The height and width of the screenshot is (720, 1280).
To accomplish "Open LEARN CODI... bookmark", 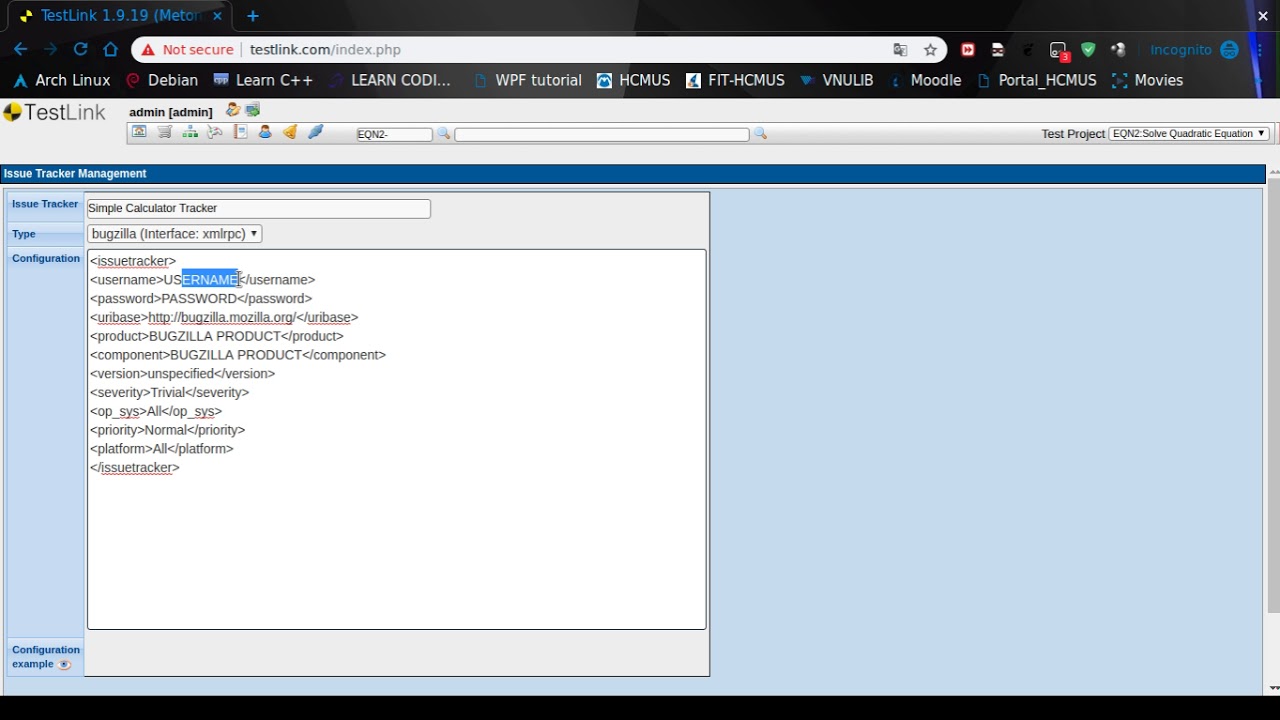I will (x=390, y=80).
